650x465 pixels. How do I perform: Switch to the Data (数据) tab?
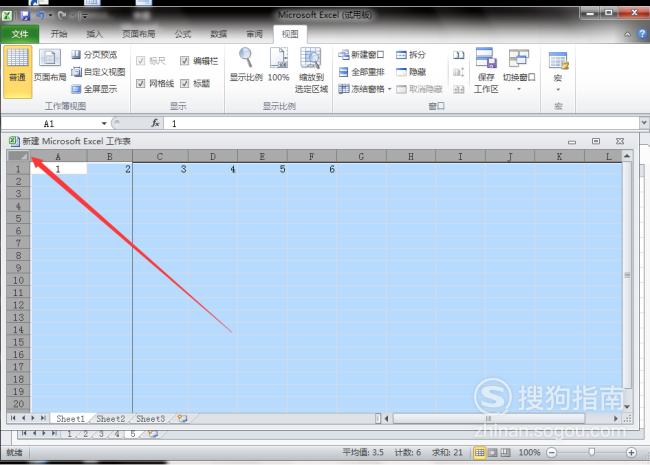click(218, 34)
